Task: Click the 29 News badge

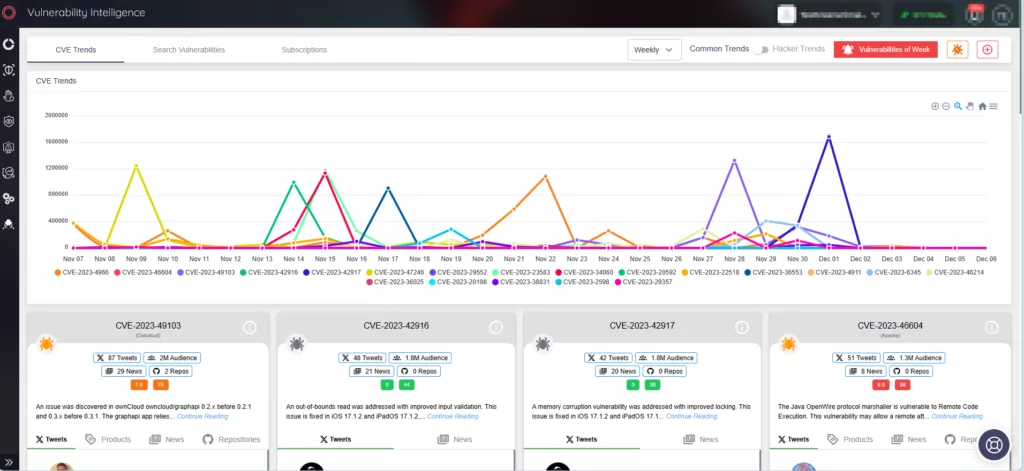Action: (123, 371)
